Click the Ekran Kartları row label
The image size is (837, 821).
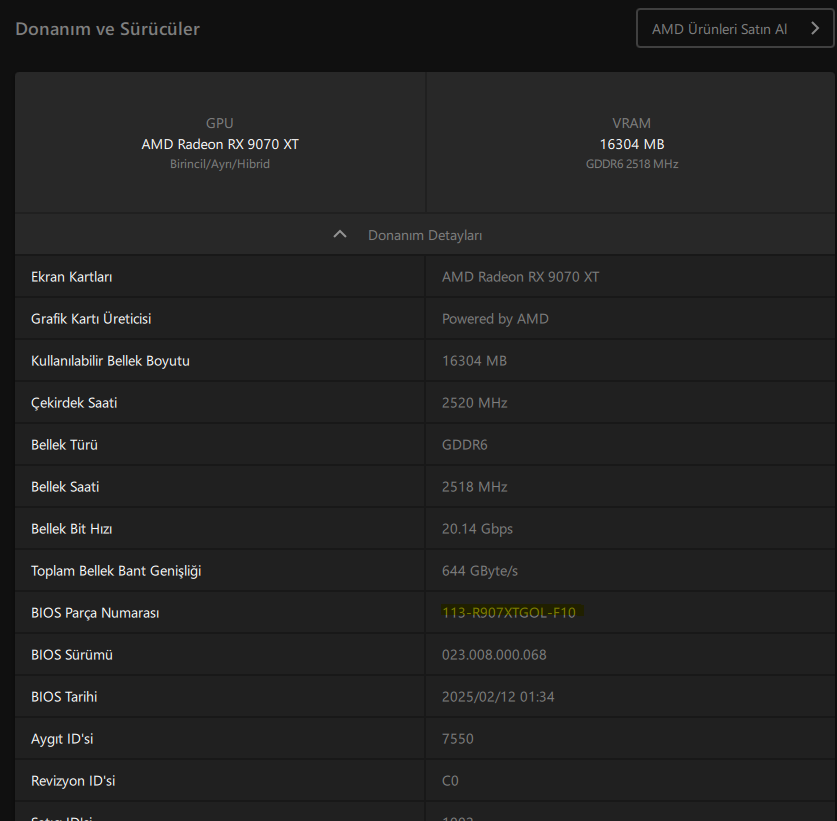click(x=72, y=277)
